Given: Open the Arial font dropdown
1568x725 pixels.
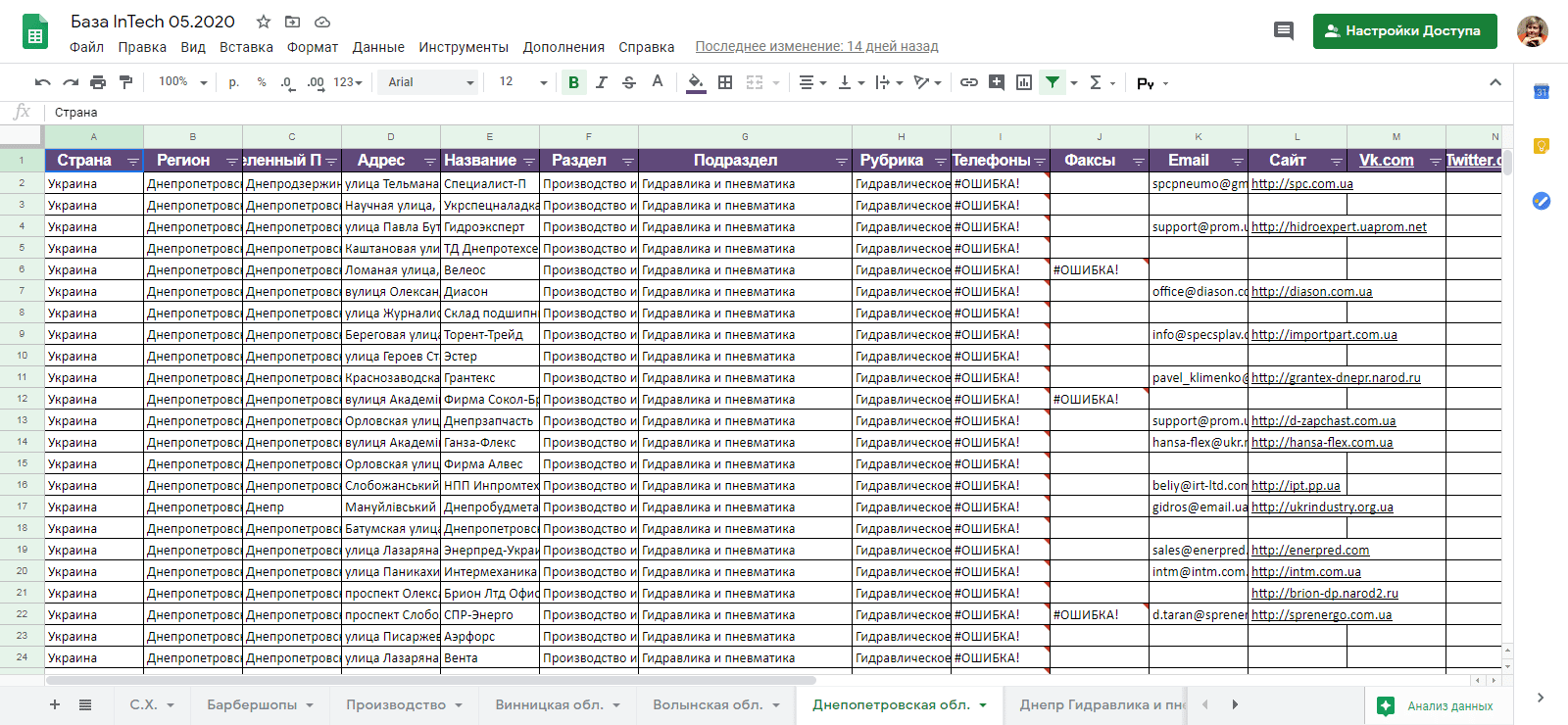Looking at the screenshot, I should pos(431,82).
